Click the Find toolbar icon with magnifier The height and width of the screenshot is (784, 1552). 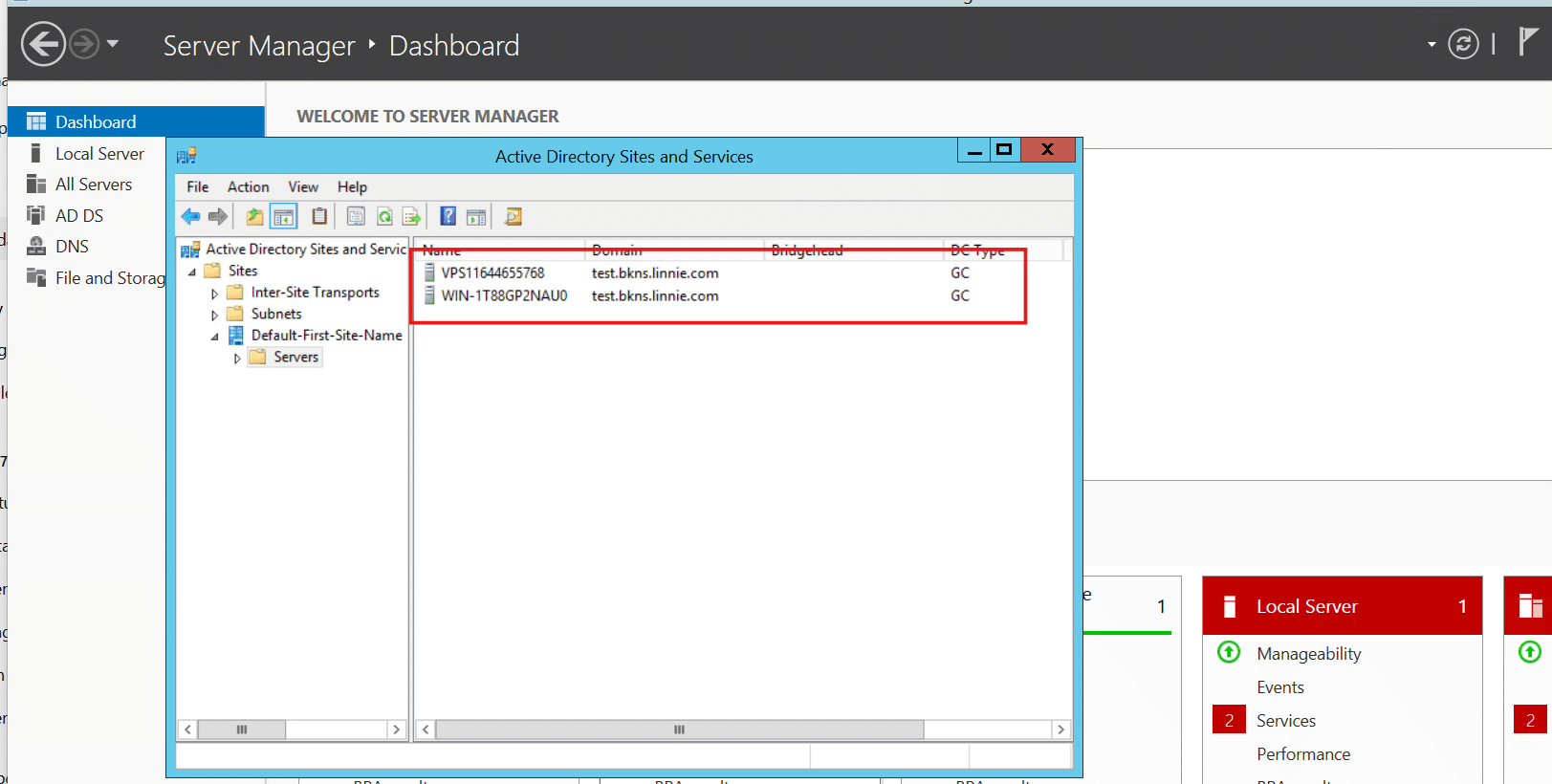click(x=513, y=217)
